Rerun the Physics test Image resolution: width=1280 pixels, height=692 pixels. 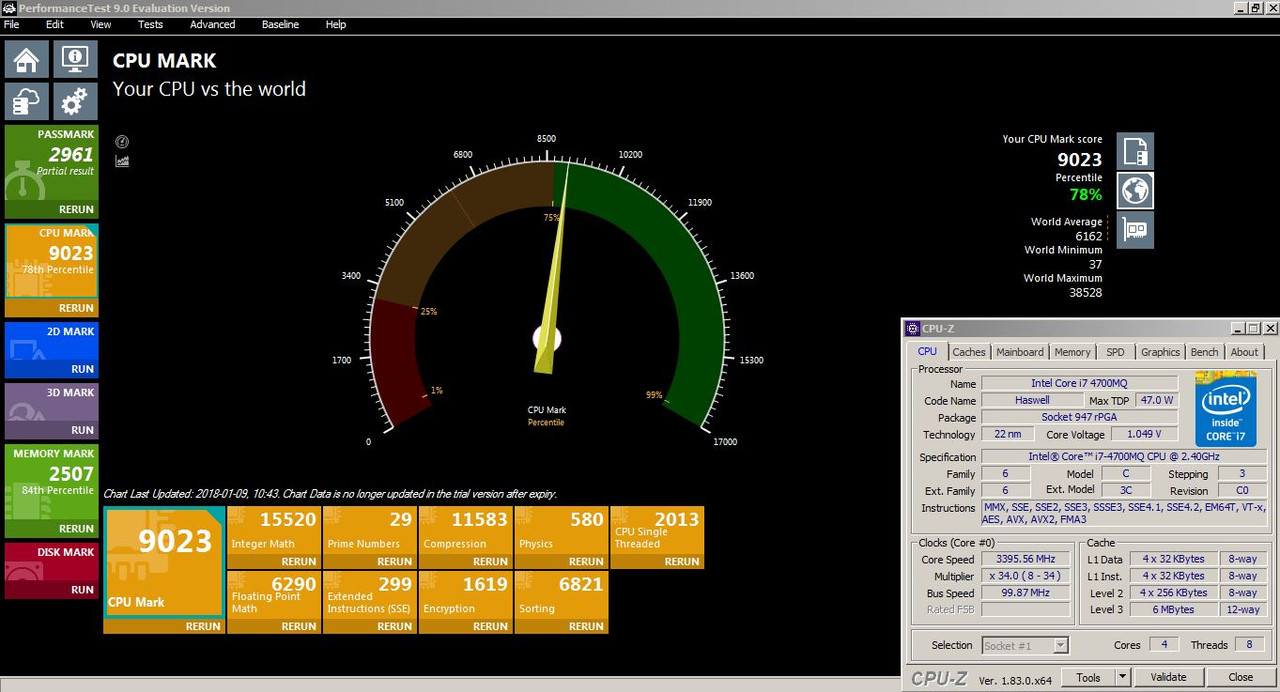586,561
